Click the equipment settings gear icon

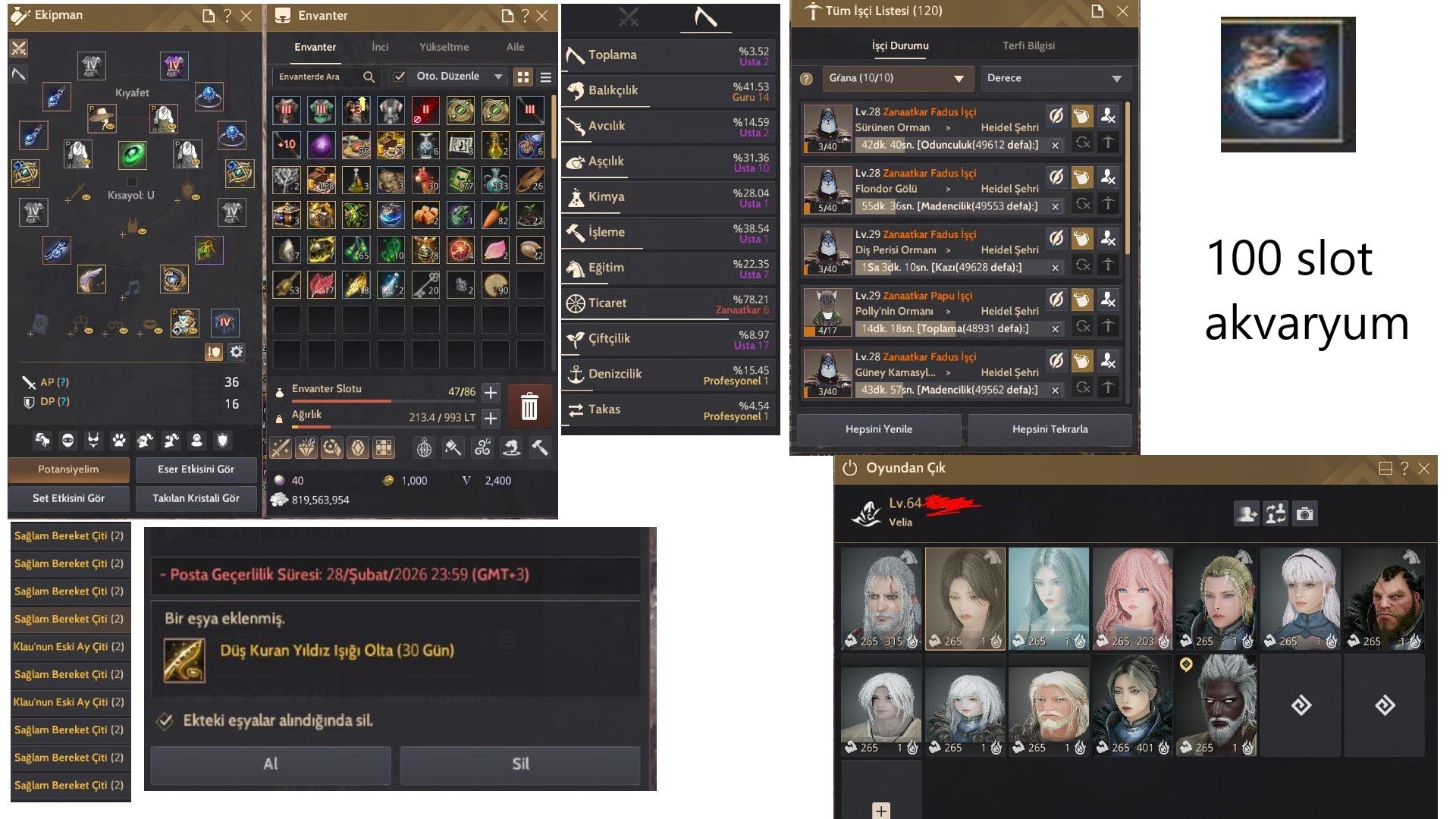tap(237, 352)
